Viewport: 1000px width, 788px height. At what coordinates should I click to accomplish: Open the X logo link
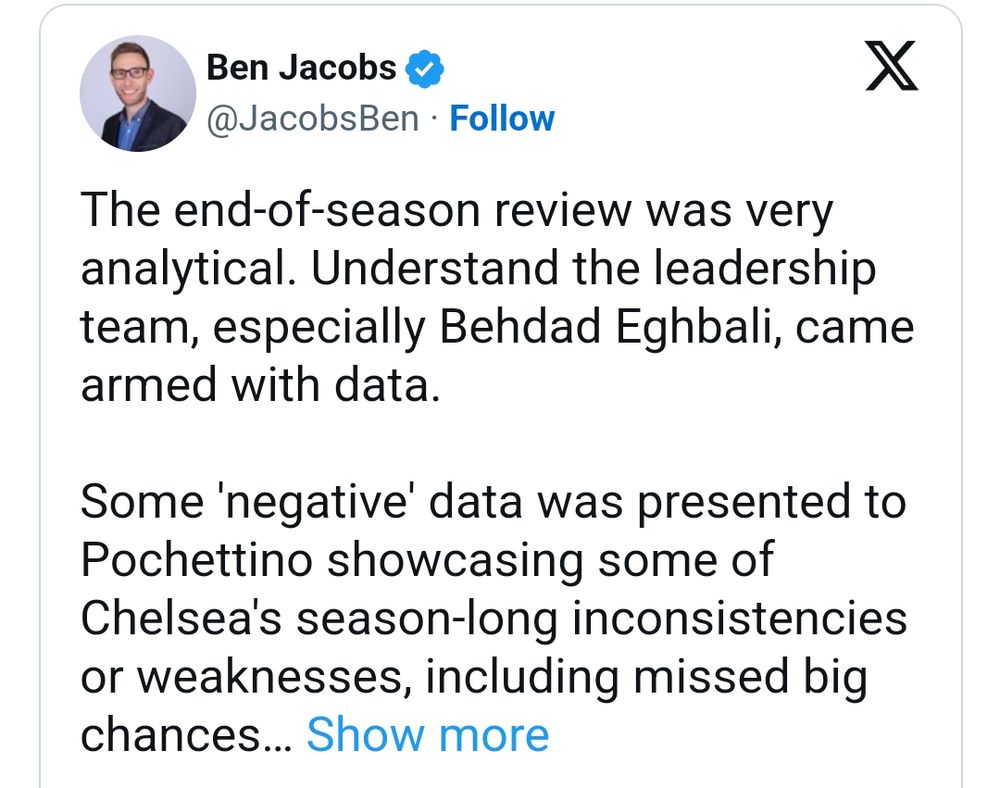pyautogui.click(x=892, y=66)
